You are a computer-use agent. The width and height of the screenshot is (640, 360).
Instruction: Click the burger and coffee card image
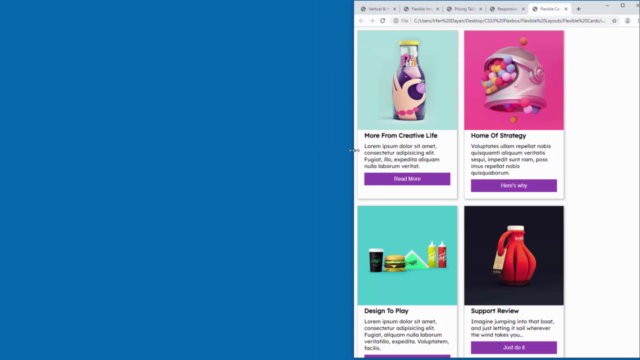407,256
